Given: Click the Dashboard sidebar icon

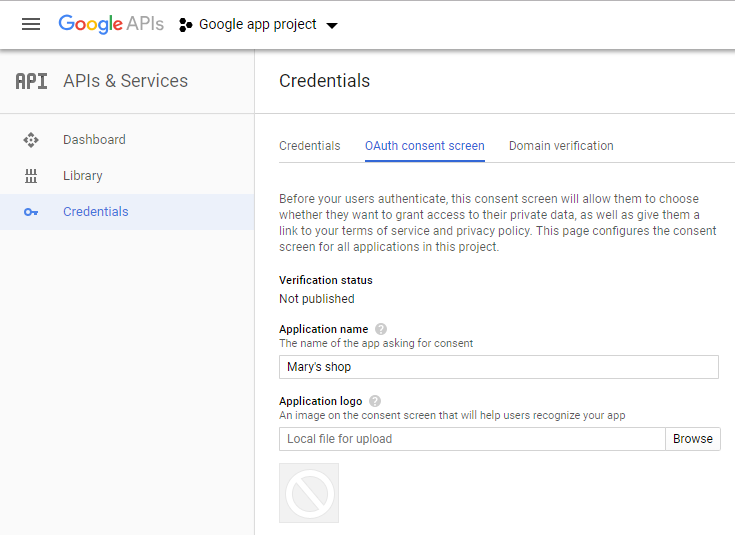Looking at the screenshot, I should [31, 140].
